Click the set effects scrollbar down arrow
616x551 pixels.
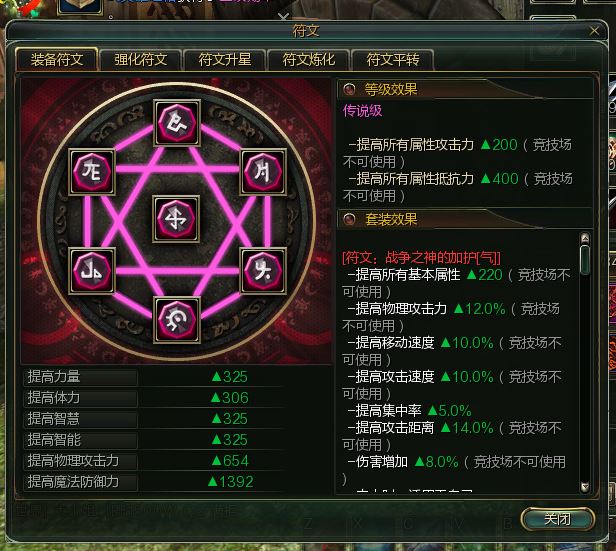click(585, 487)
